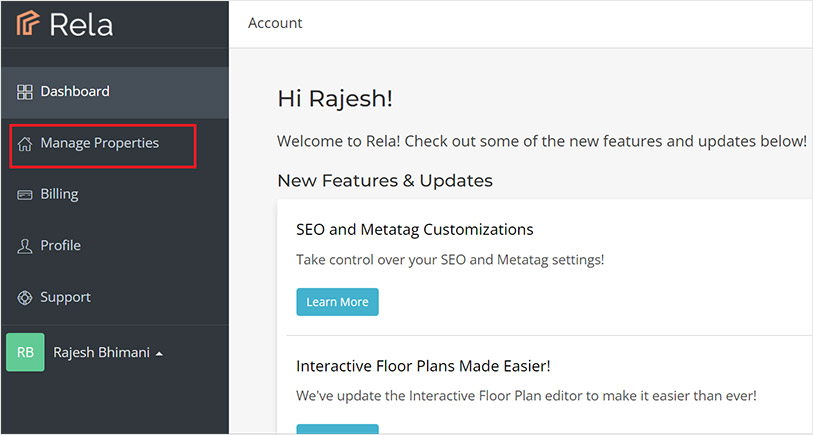Select the SEO and Metatag Customizations heading
This screenshot has width=813, height=435.
point(414,230)
